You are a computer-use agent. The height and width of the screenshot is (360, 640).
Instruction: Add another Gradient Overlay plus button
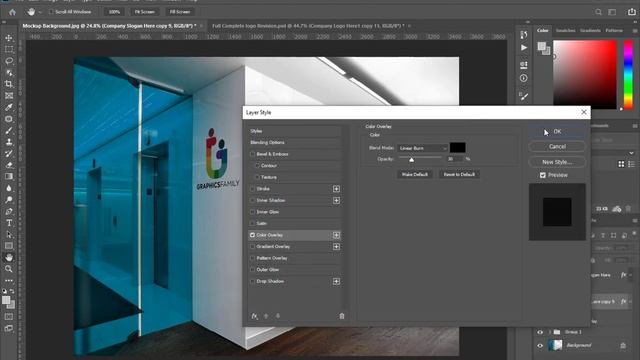[336, 247]
